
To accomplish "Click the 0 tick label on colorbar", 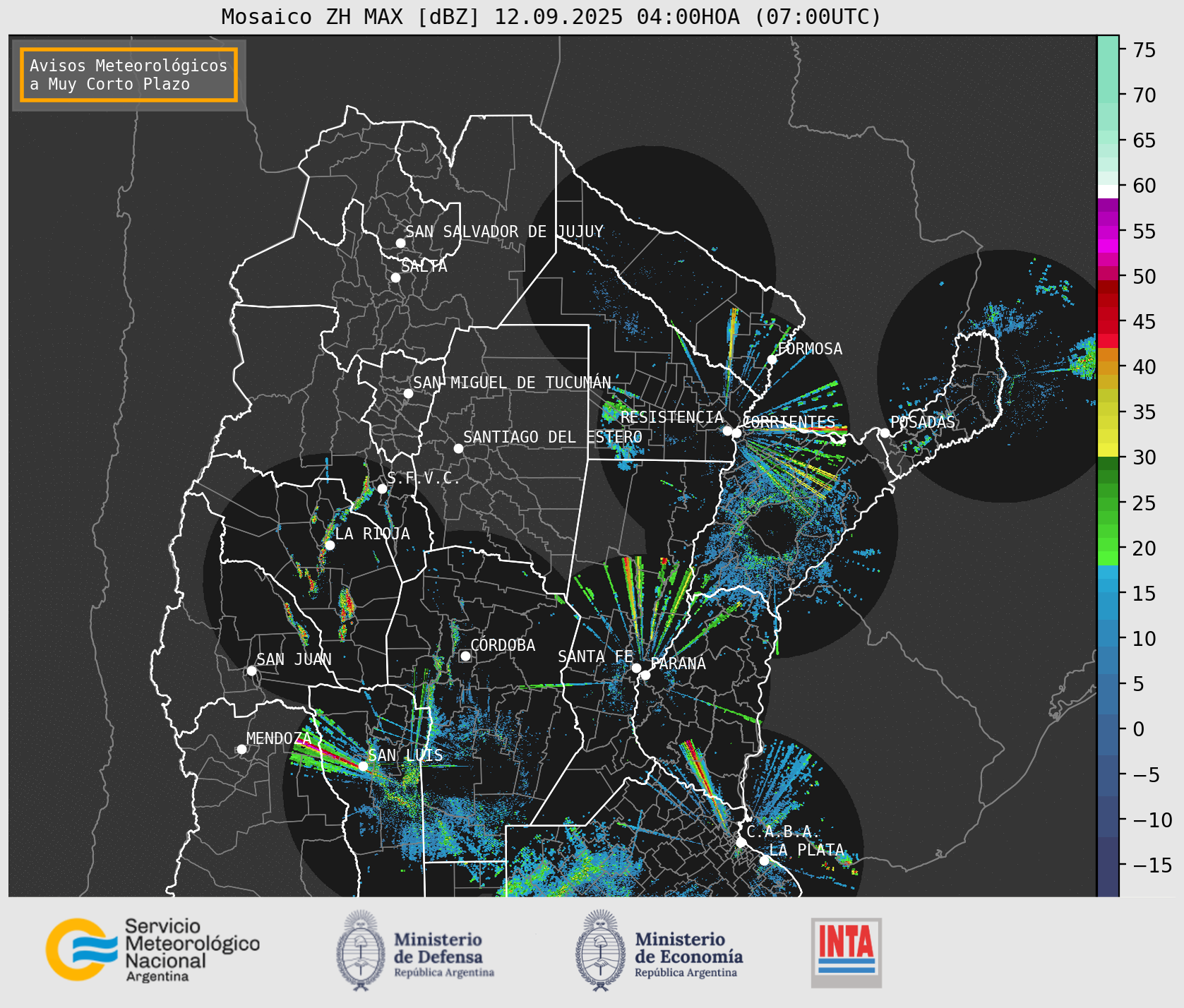I will click(x=1139, y=729).
